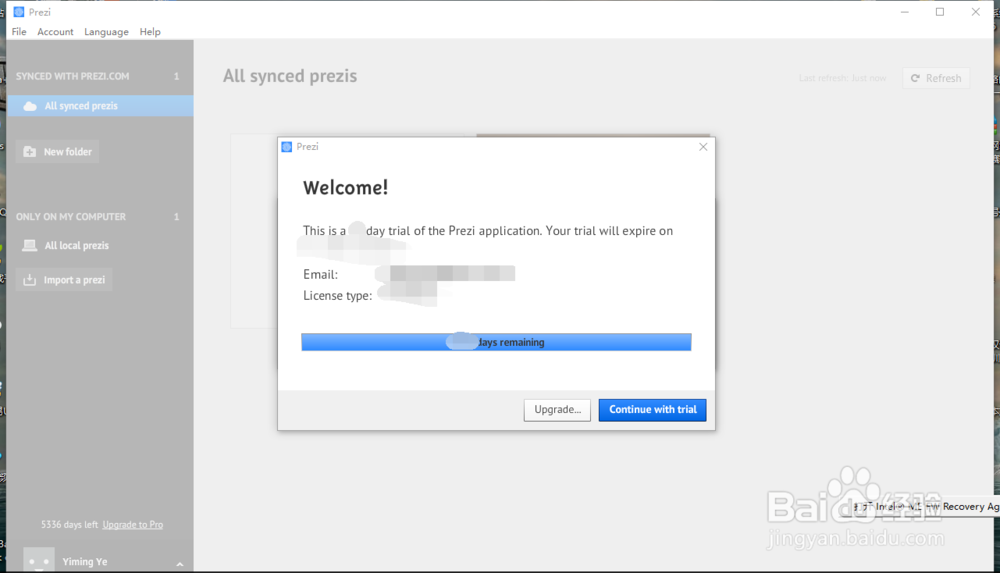Image resolution: width=1000 pixels, height=573 pixels.
Task: Click the SYNCED WITH PREZI.COM header
Action: click(x=72, y=76)
